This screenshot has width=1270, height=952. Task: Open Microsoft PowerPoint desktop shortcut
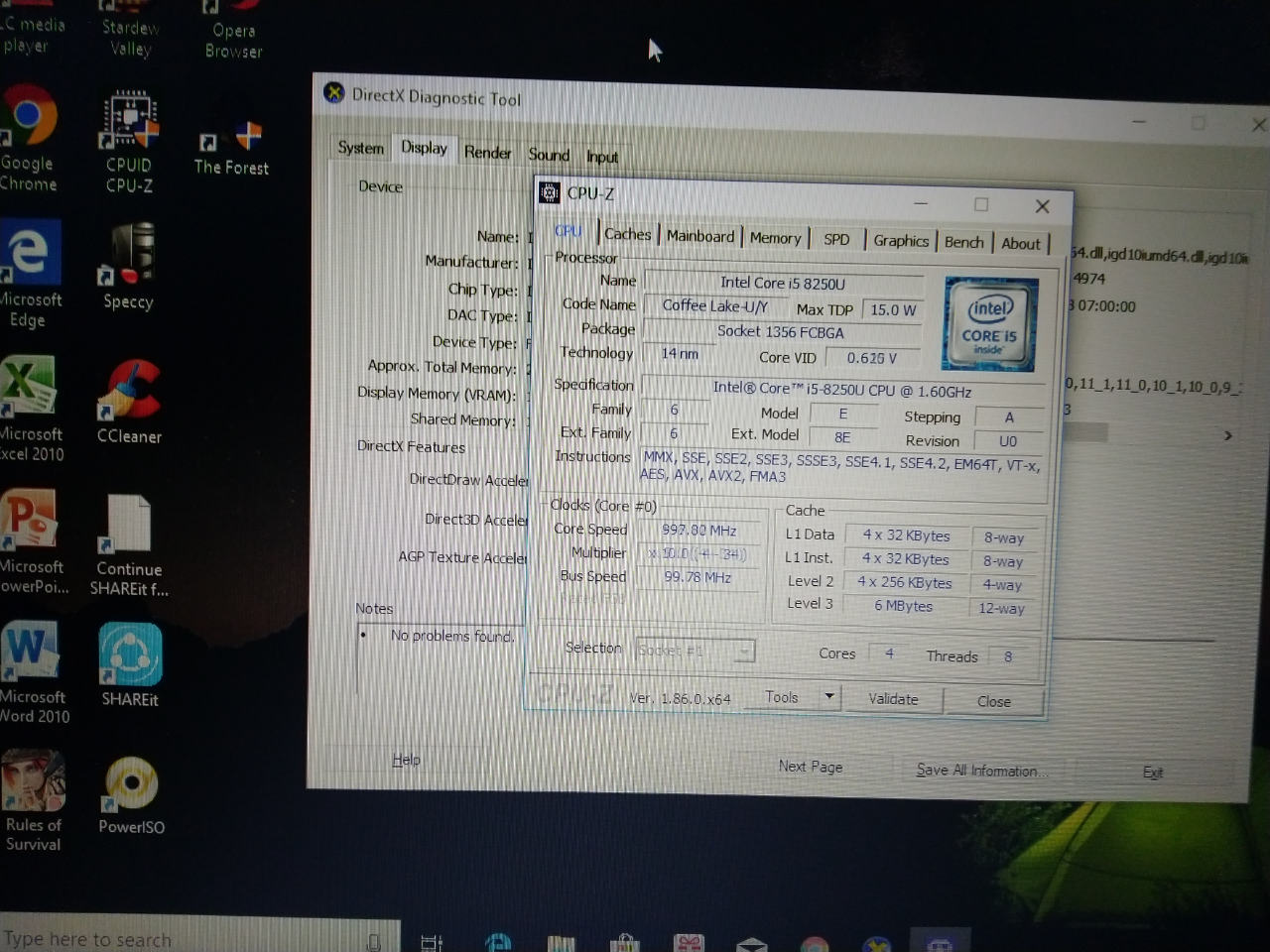(33, 541)
